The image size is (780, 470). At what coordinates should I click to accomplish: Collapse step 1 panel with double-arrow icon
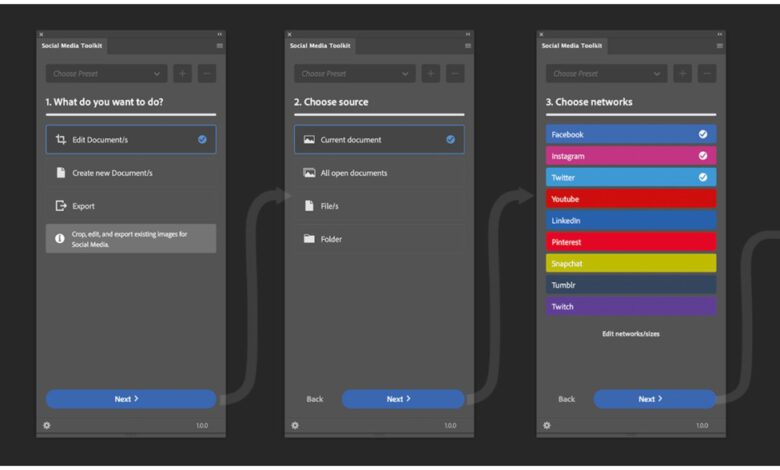click(219, 34)
